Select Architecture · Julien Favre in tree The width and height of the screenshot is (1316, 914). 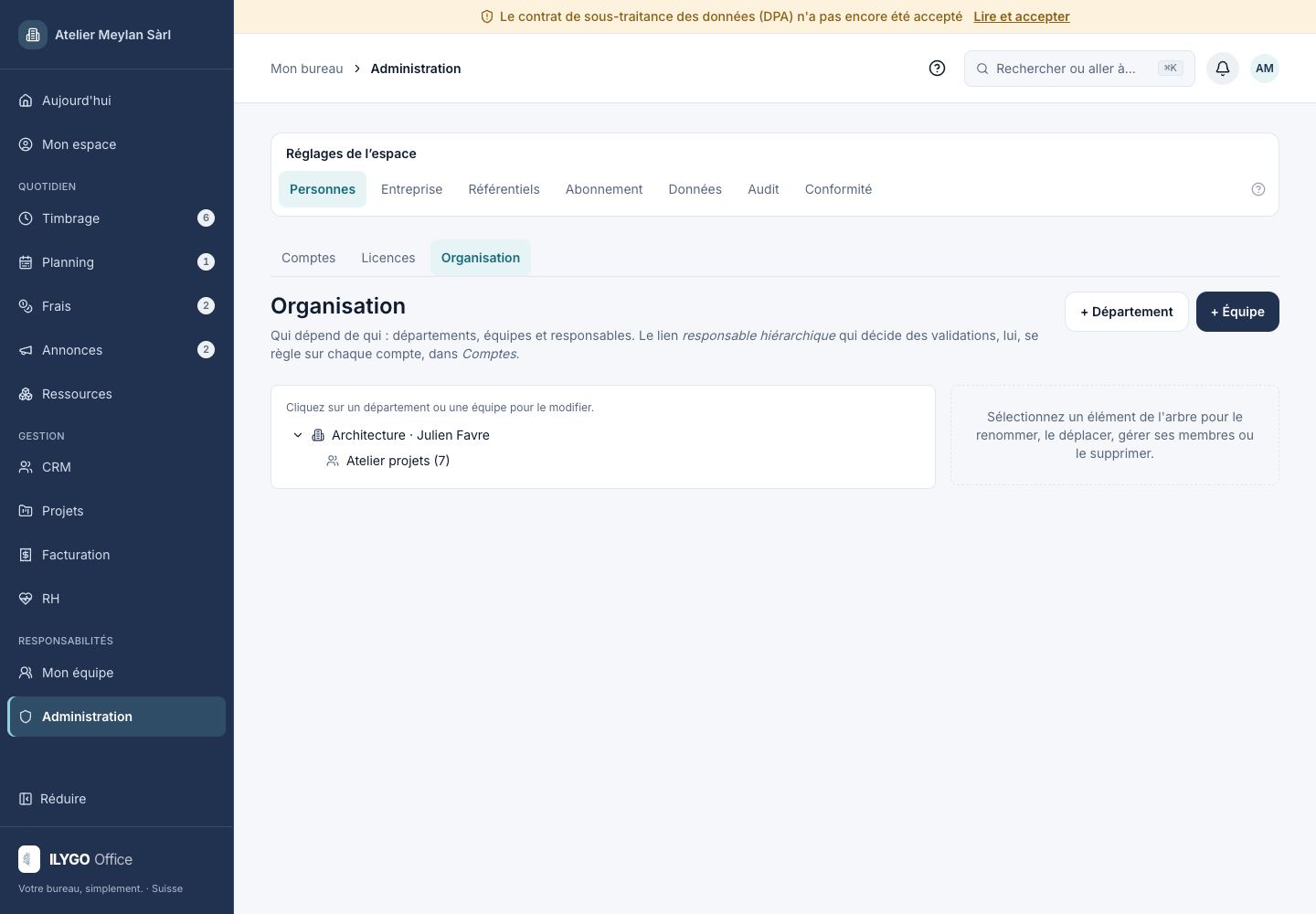point(410,435)
